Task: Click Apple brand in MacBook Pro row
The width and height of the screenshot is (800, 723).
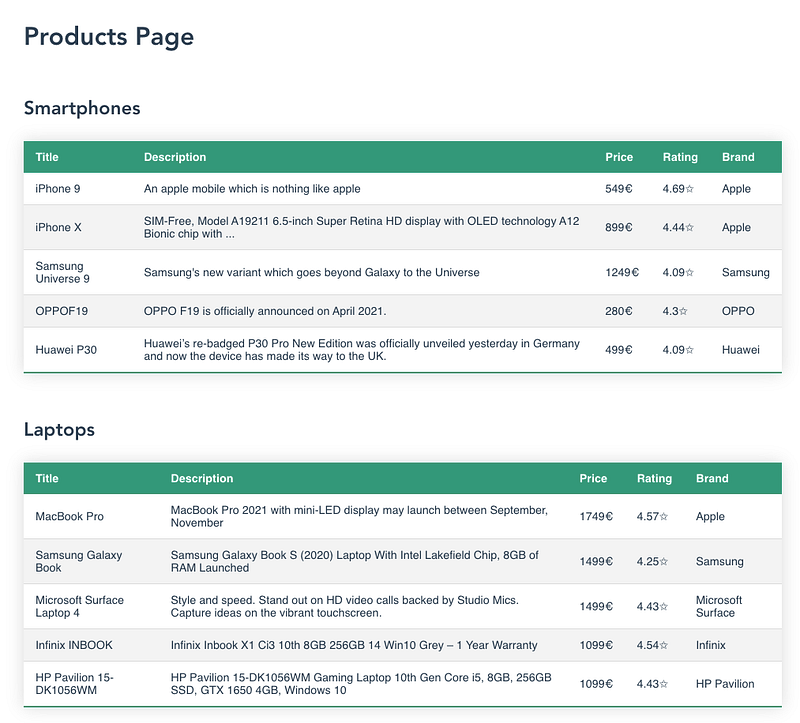Action: pyautogui.click(x=710, y=516)
